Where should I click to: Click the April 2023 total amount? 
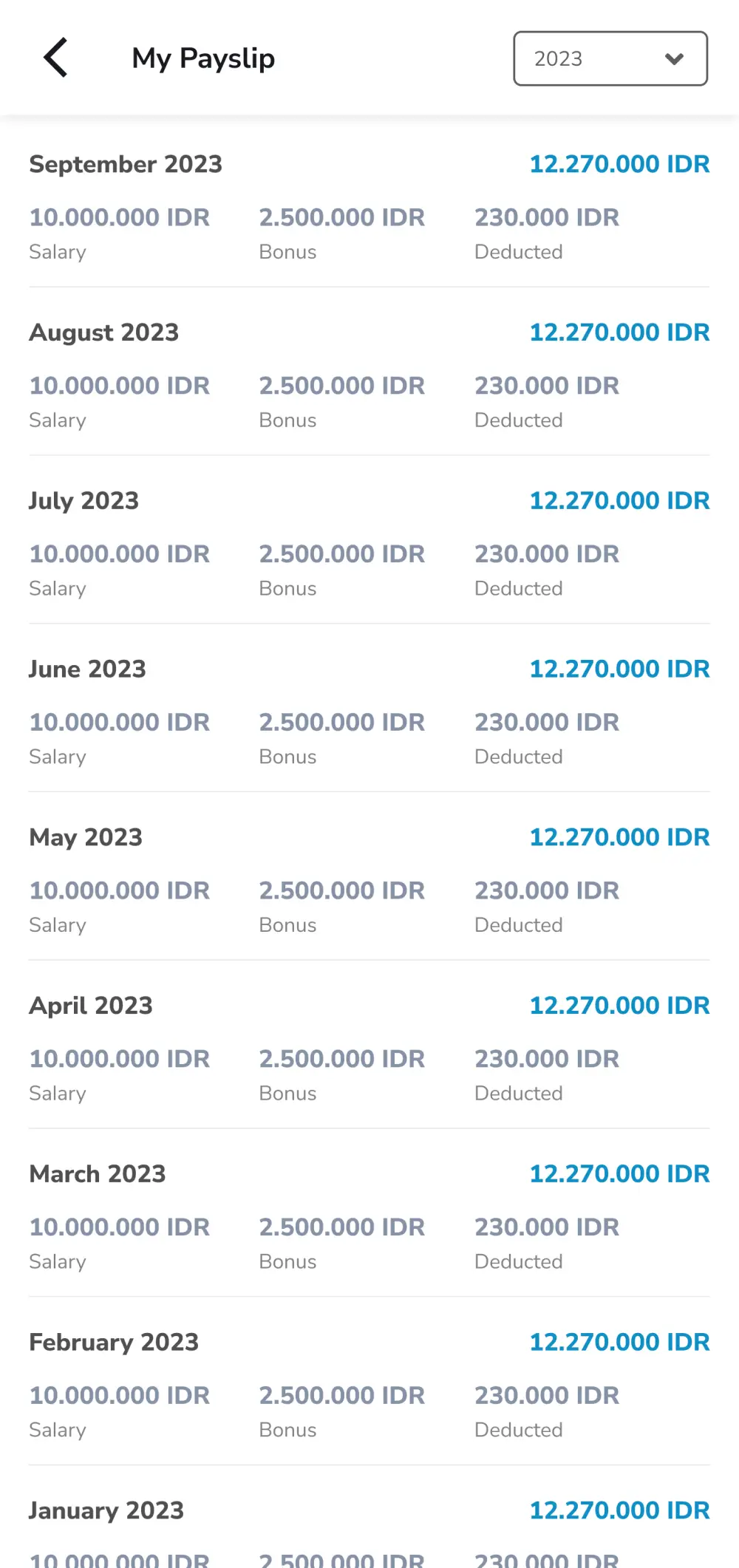(619, 1006)
